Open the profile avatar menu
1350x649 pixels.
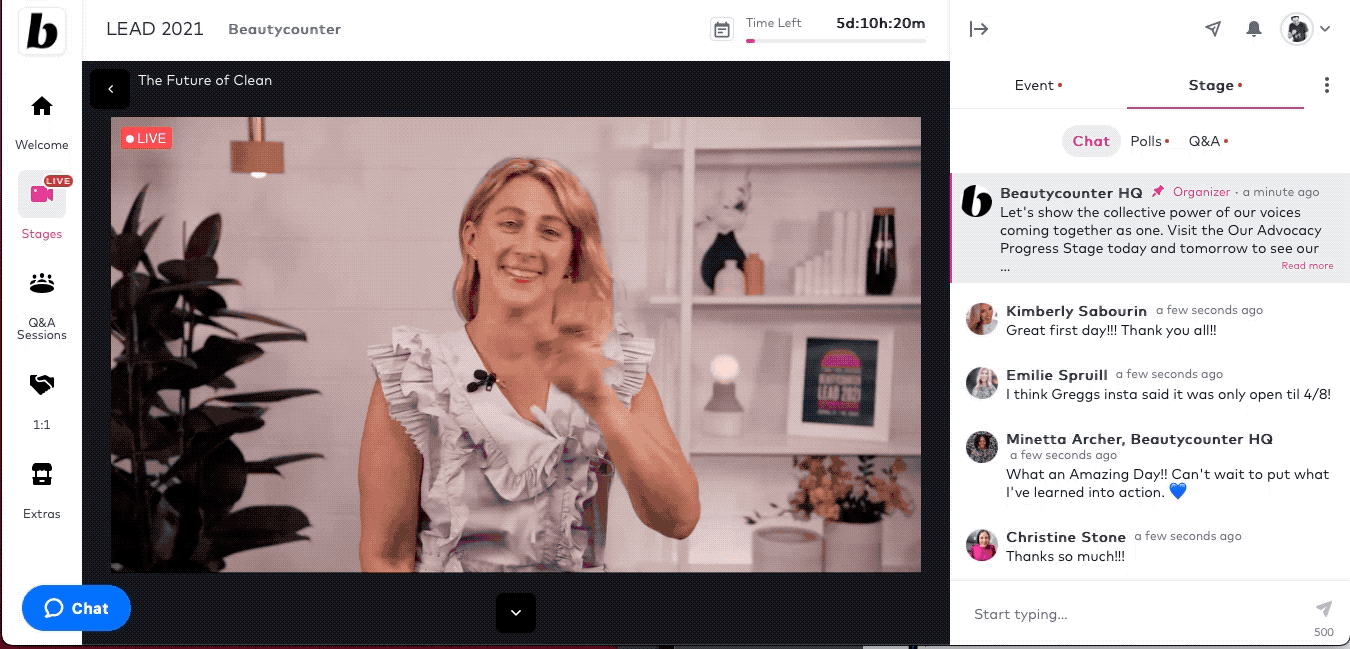(x=1297, y=29)
